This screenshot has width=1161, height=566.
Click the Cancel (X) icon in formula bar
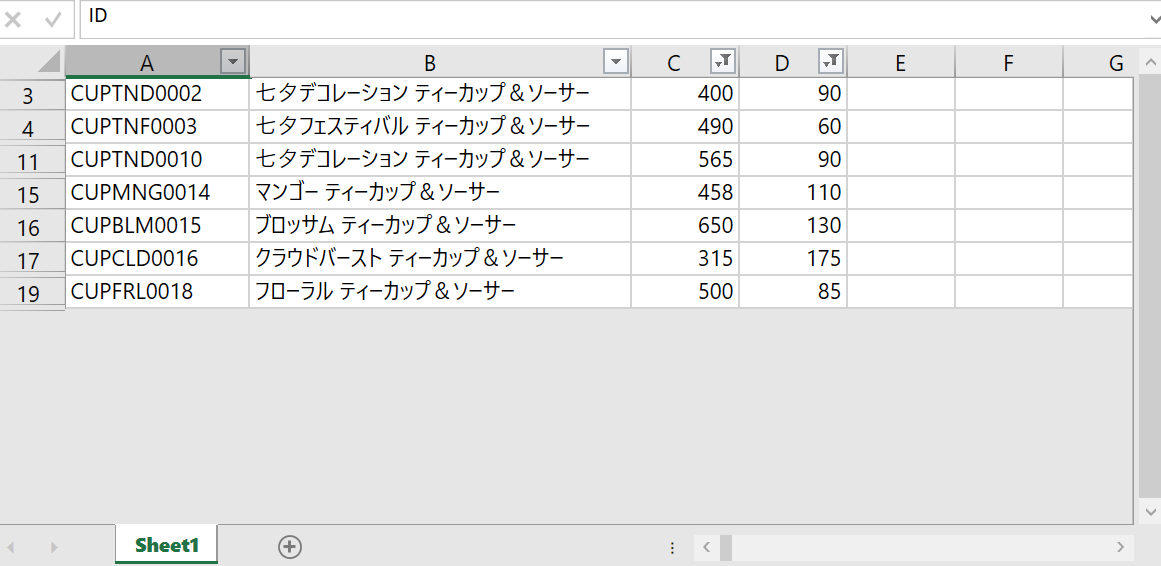point(14,19)
